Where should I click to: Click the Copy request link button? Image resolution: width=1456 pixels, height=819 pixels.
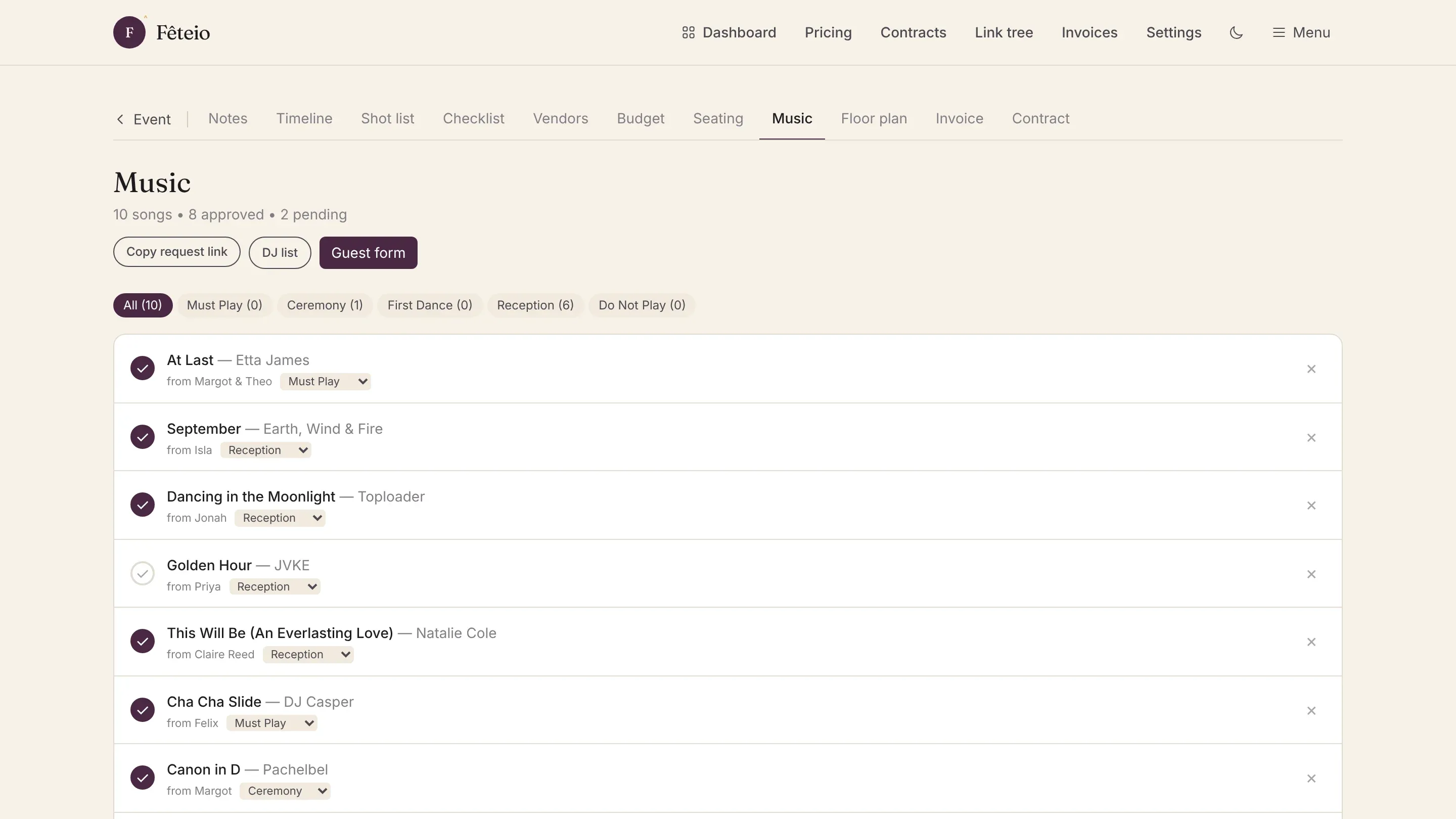[x=177, y=252]
